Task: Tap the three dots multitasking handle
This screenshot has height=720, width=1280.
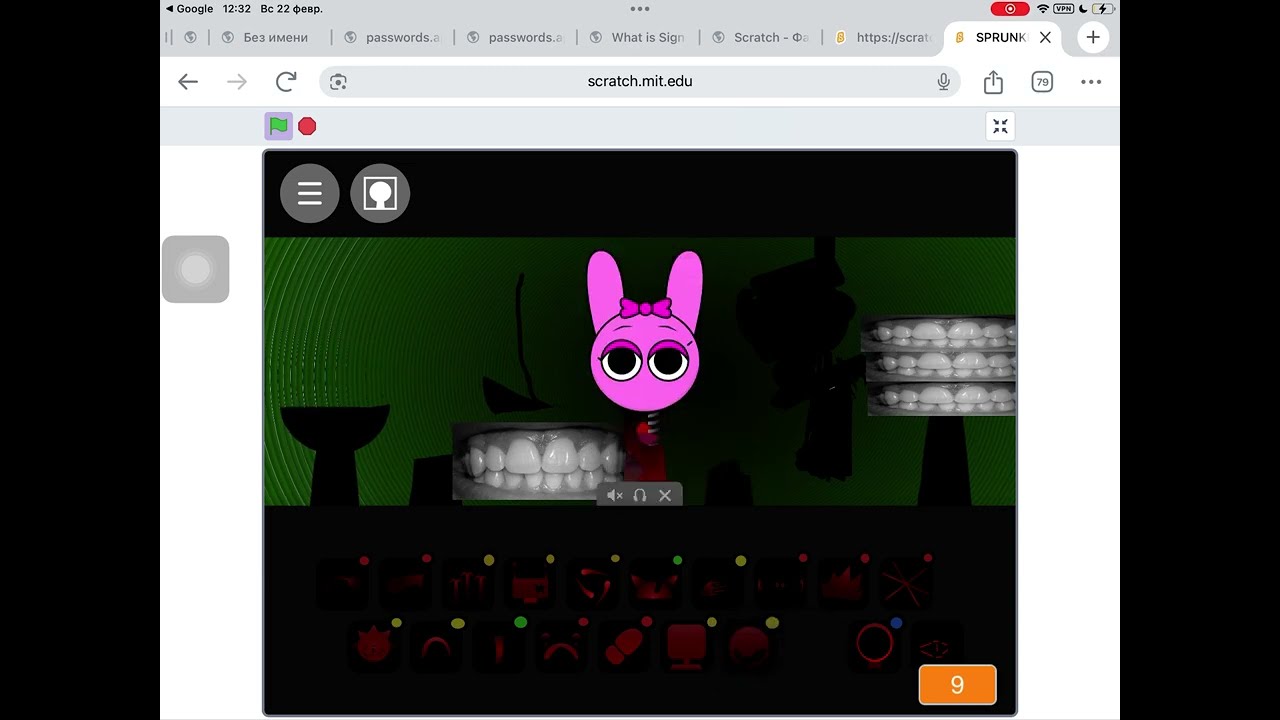Action: [x=640, y=8]
